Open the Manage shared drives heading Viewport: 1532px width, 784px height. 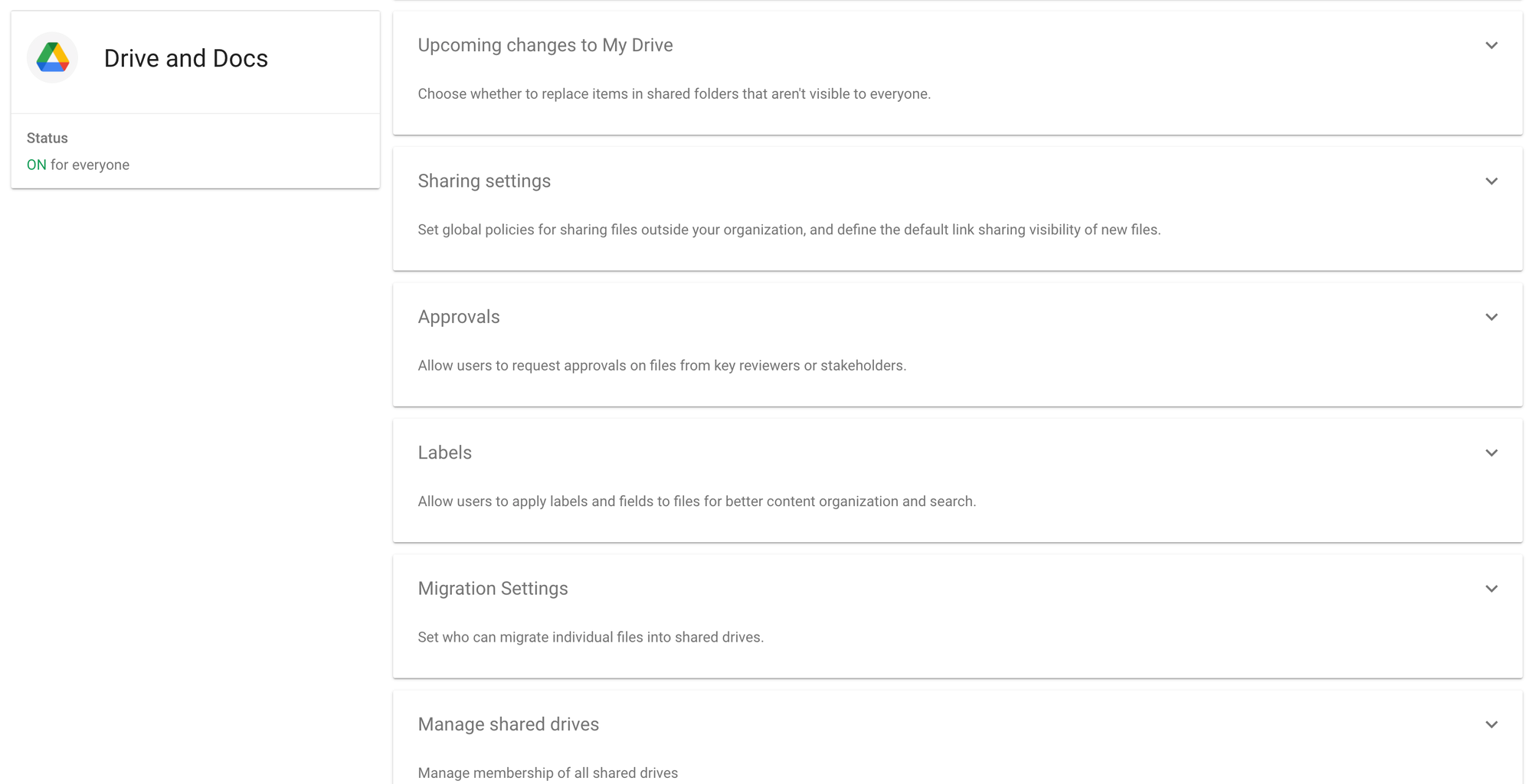click(508, 724)
